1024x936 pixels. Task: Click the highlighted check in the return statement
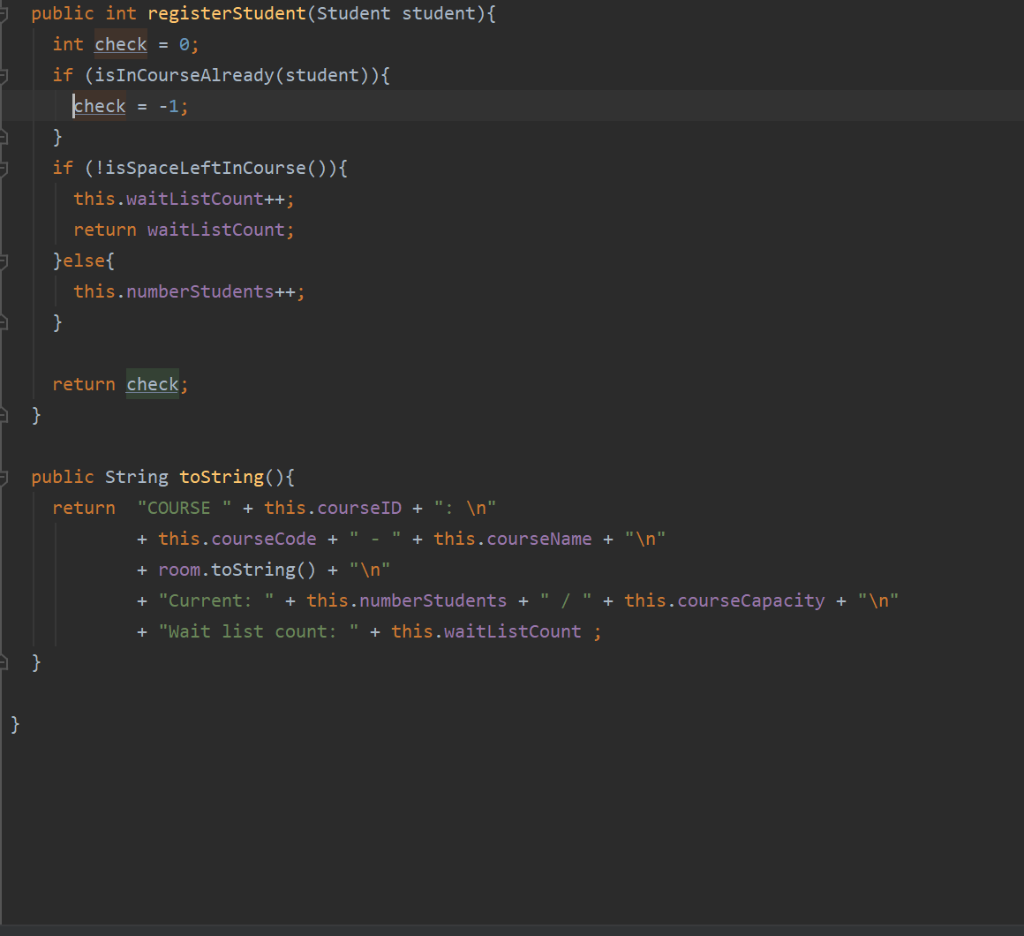click(152, 384)
